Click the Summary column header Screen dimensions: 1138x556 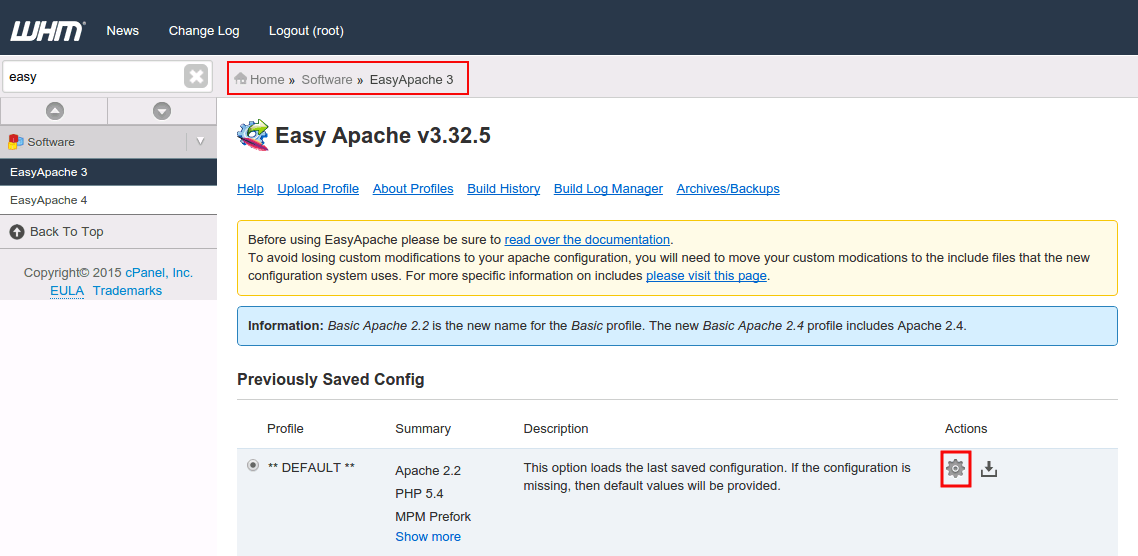coord(423,429)
